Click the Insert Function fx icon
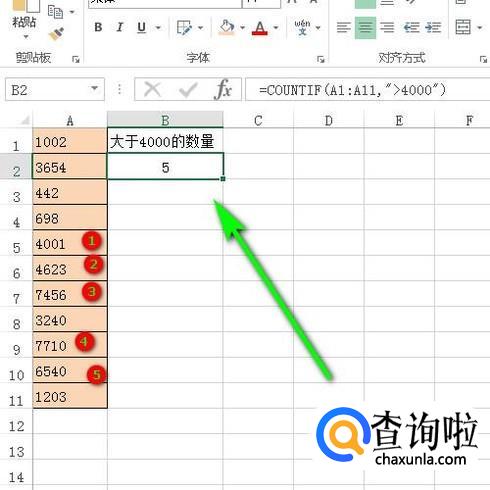Viewport: 490px width, 490px height. pyautogui.click(x=223, y=89)
